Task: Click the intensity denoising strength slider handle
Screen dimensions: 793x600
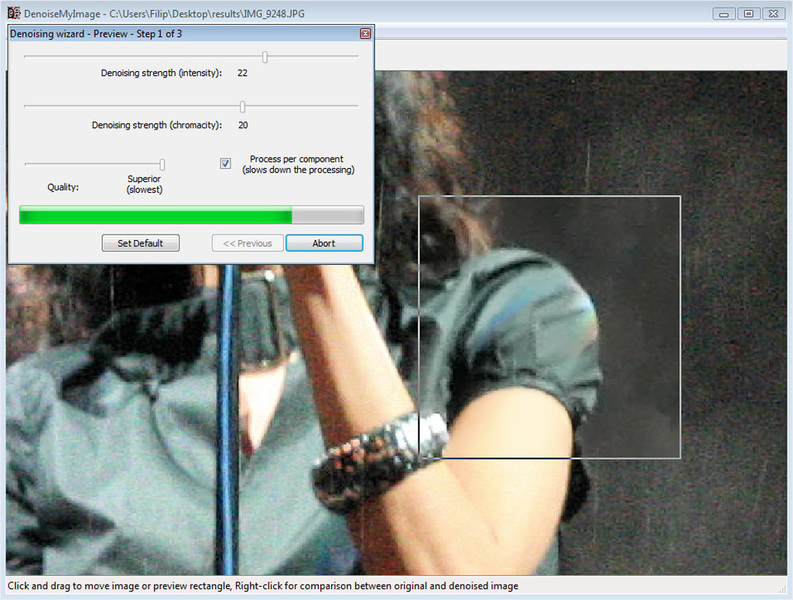Action: [265, 57]
